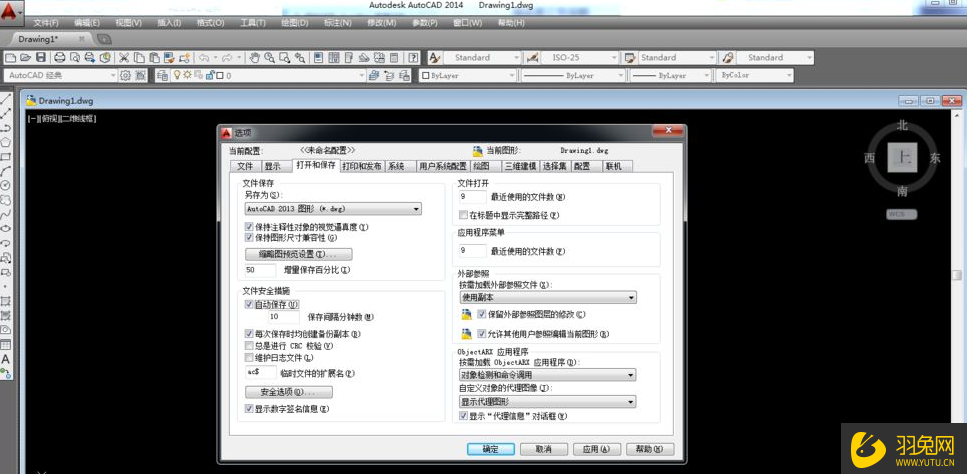Open 按需加载外部参照文件 使用副本 dropdown
The width and height of the screenshot is (967, 474).
(x=548, y=298)
